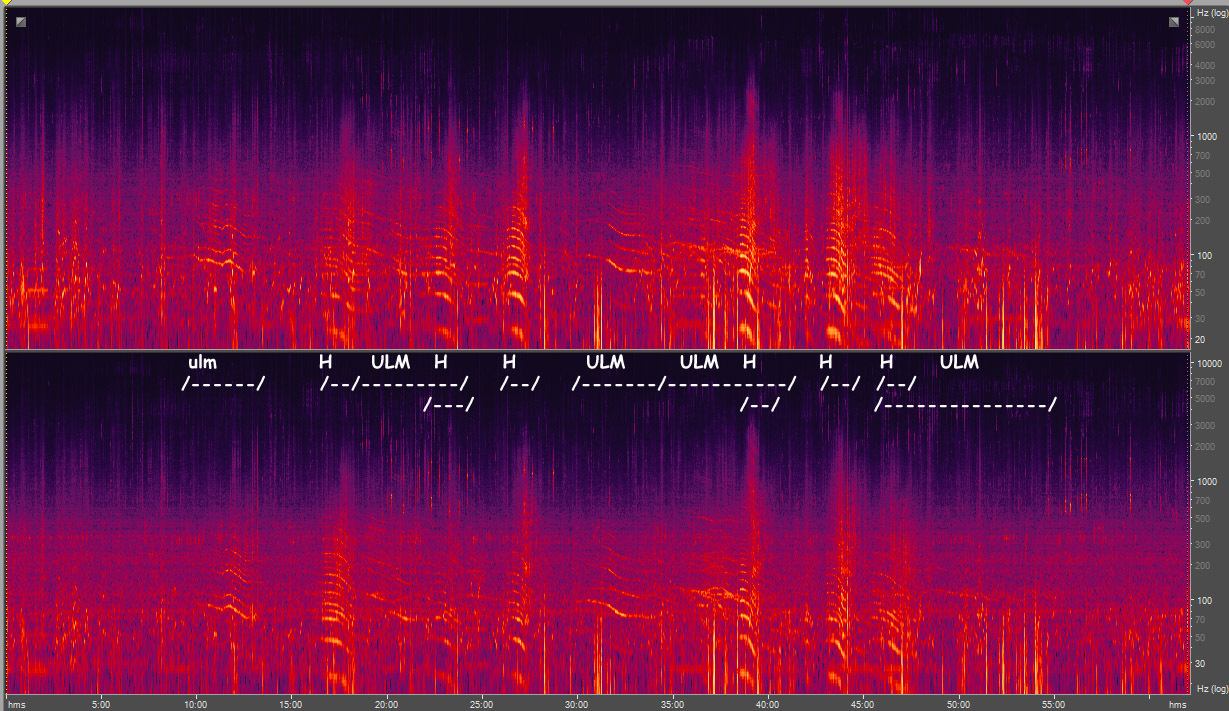Jump to 30:00 on the time ruler
This screenshot has width=1229, height=711.
click(577, 702)
